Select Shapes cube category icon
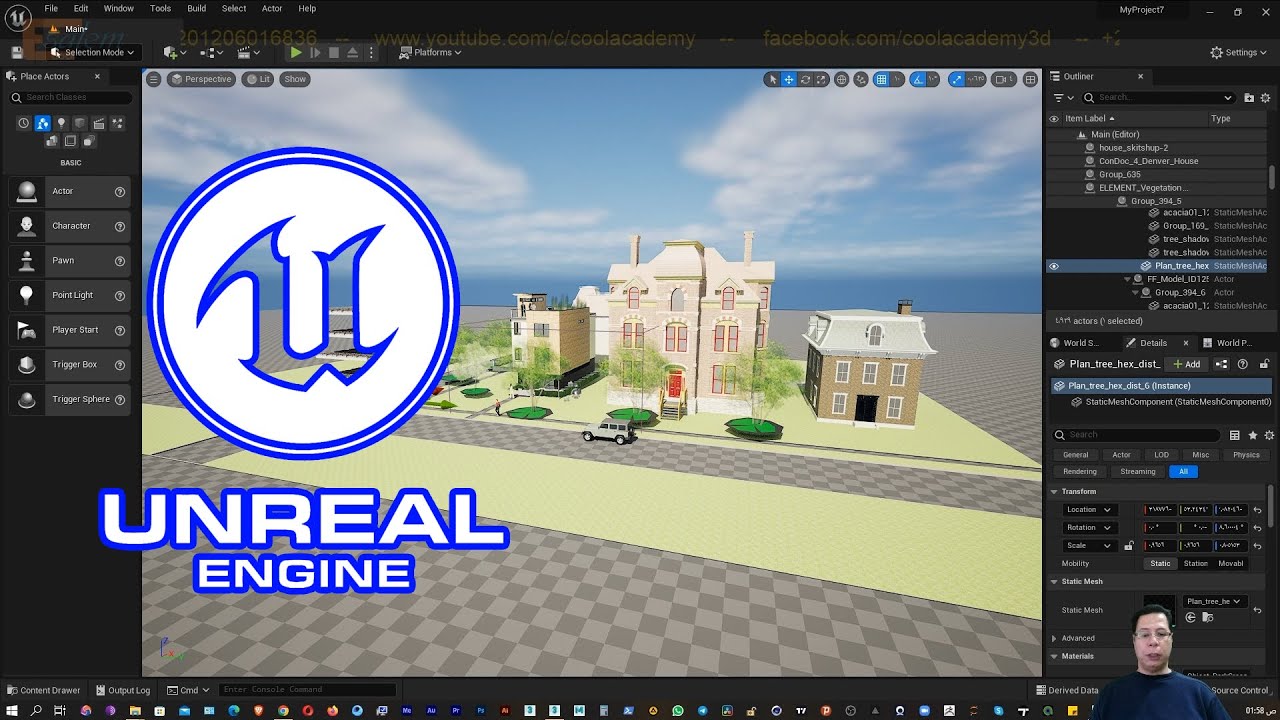Image resolution: width=1280 pixels, height=720 pixels. 80,123
